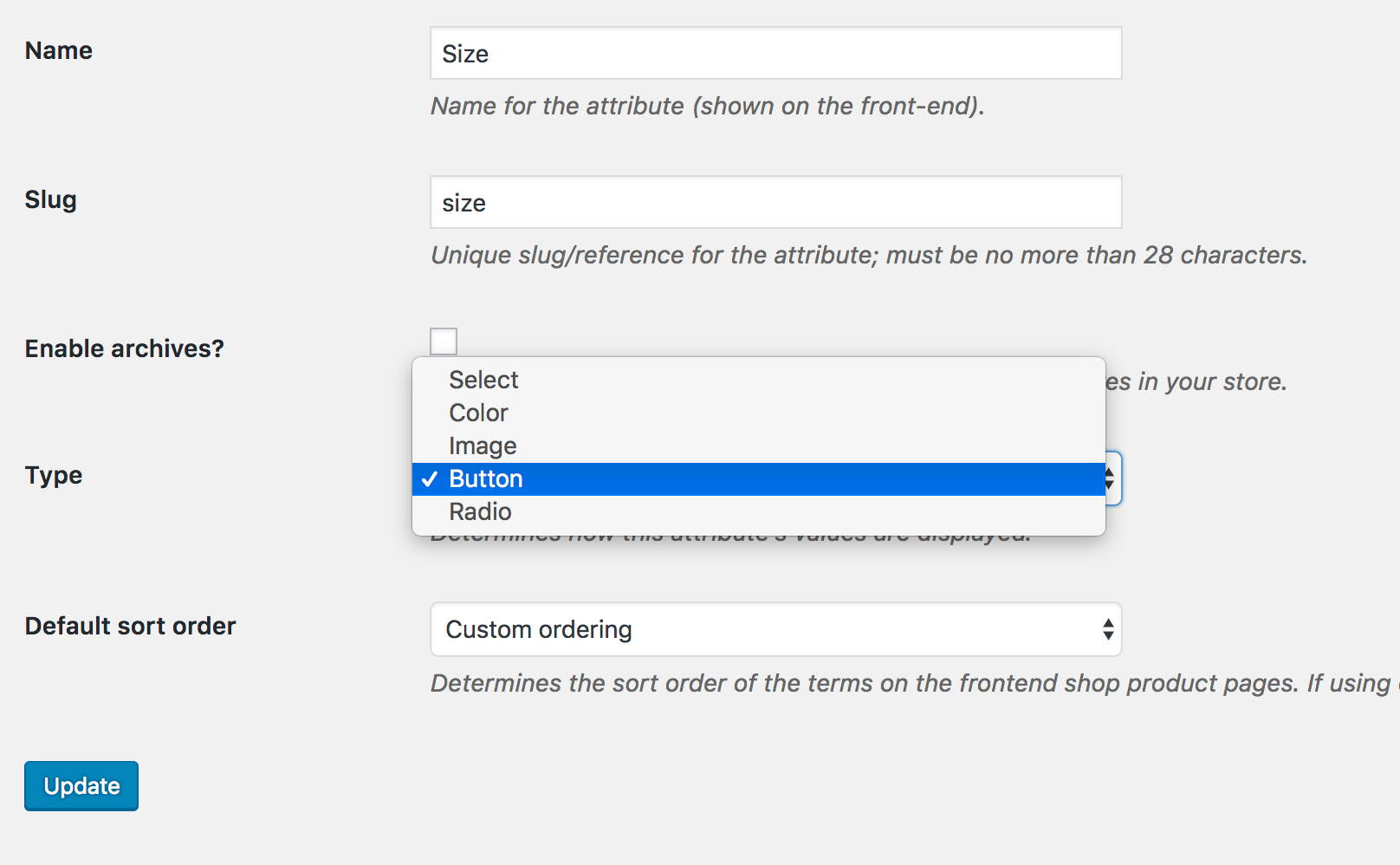This screenshot has width=1400, height=865.
Task: Click the Name field description text
Action: pyautogui.click(x=707, y=106)
